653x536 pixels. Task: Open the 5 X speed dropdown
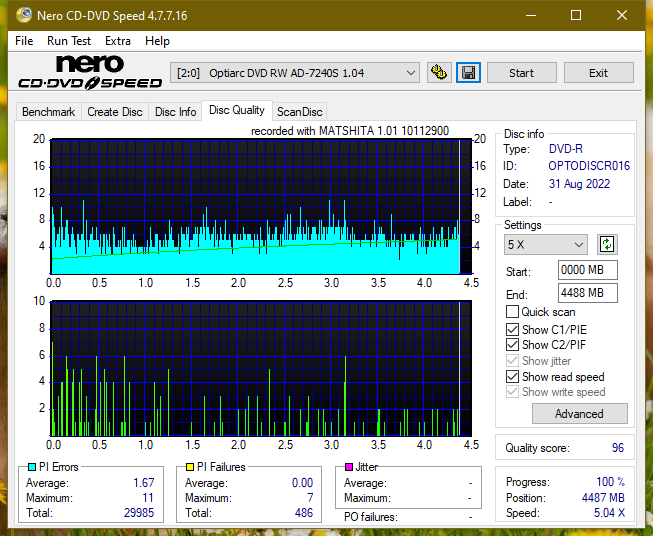(x=546, y=244)
